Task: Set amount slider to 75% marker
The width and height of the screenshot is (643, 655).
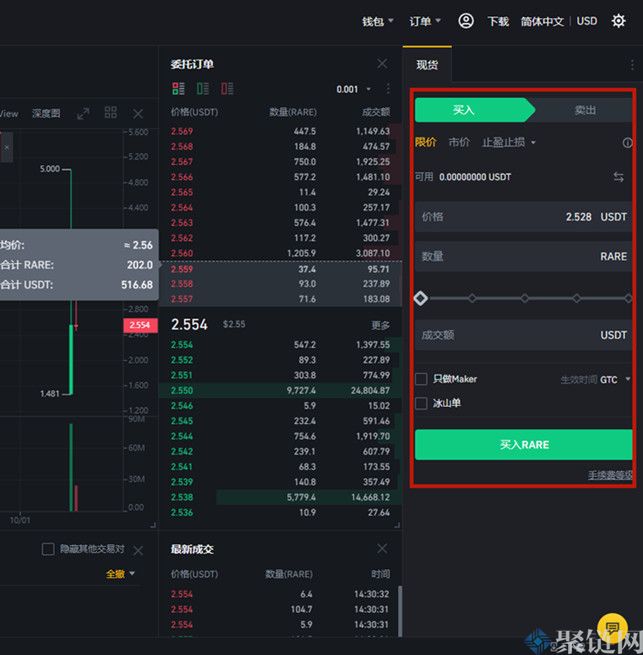Action: click(x=577, y=298)
